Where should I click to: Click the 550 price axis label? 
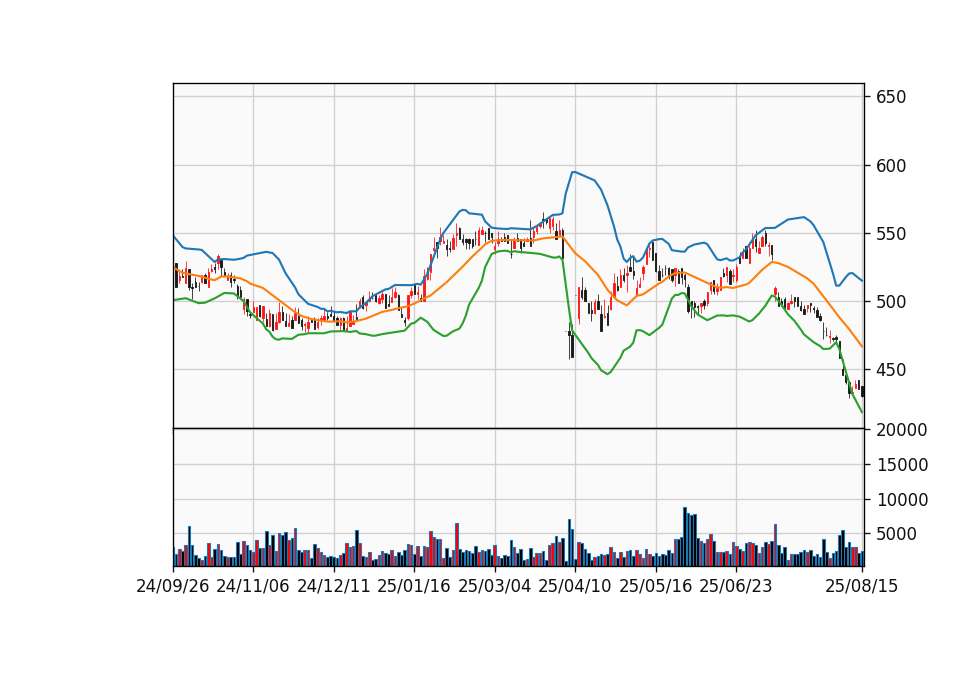point(891,234)
